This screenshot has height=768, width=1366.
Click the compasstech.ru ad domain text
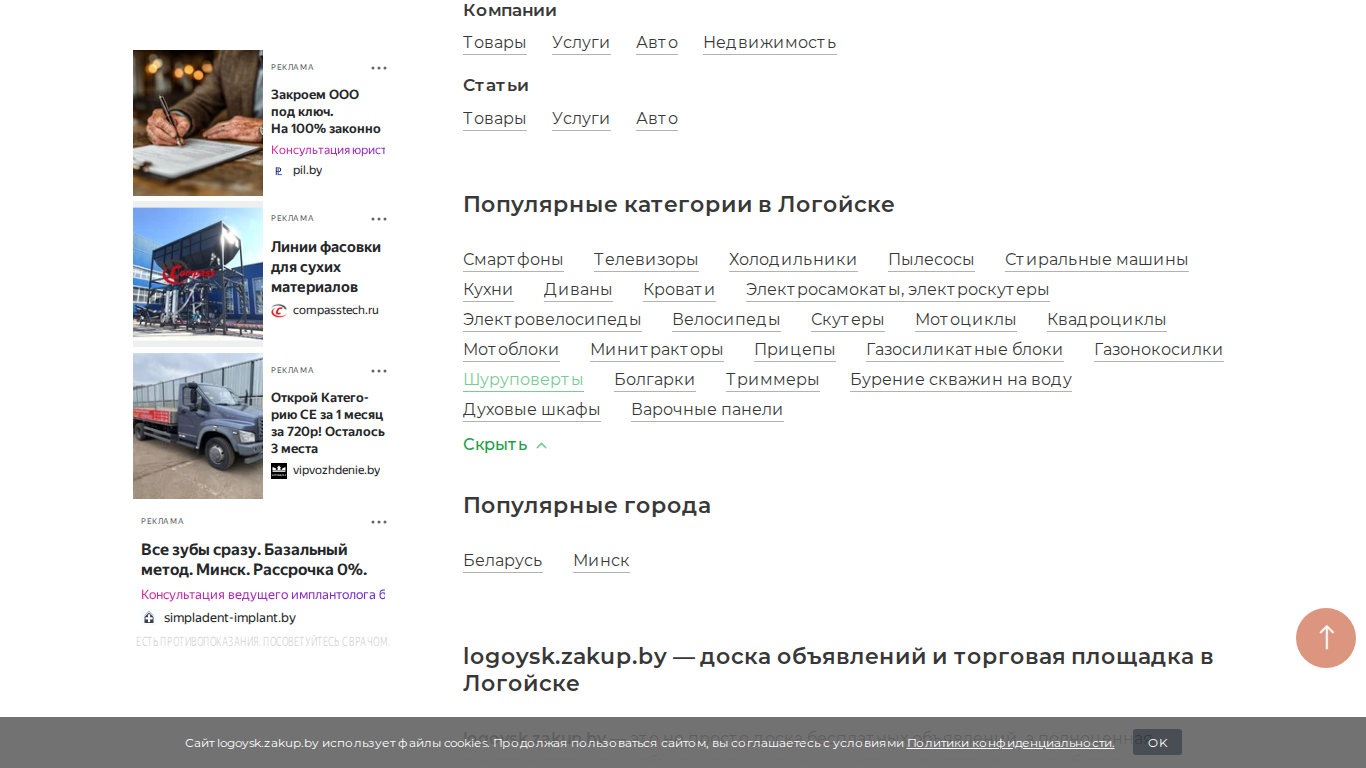336,311
